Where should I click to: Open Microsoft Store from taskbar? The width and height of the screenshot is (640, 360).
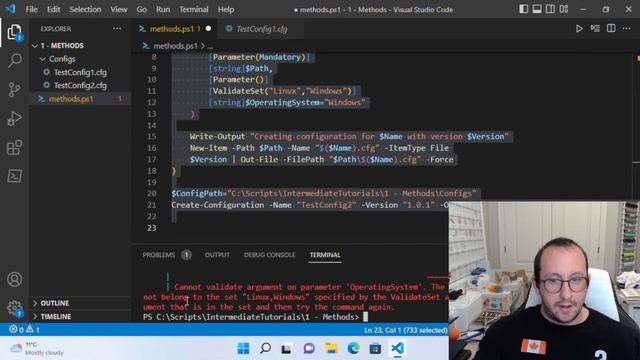pyautogui.click(x=375, y=348)
